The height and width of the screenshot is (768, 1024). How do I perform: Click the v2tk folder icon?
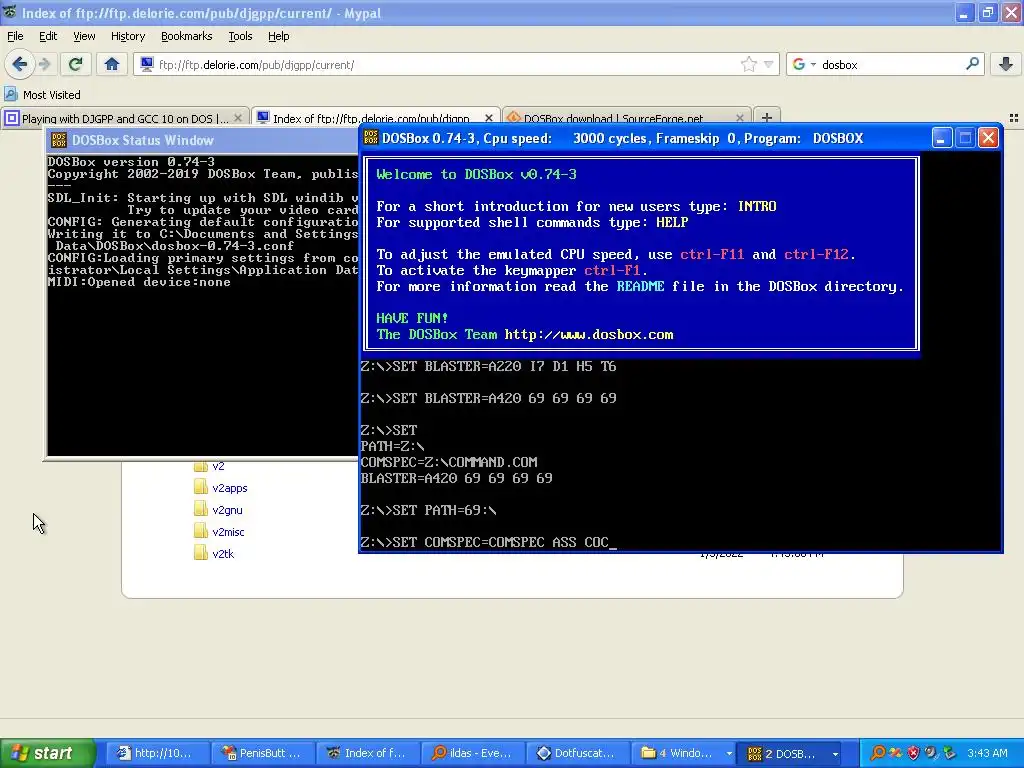click(x=200, y=553)
